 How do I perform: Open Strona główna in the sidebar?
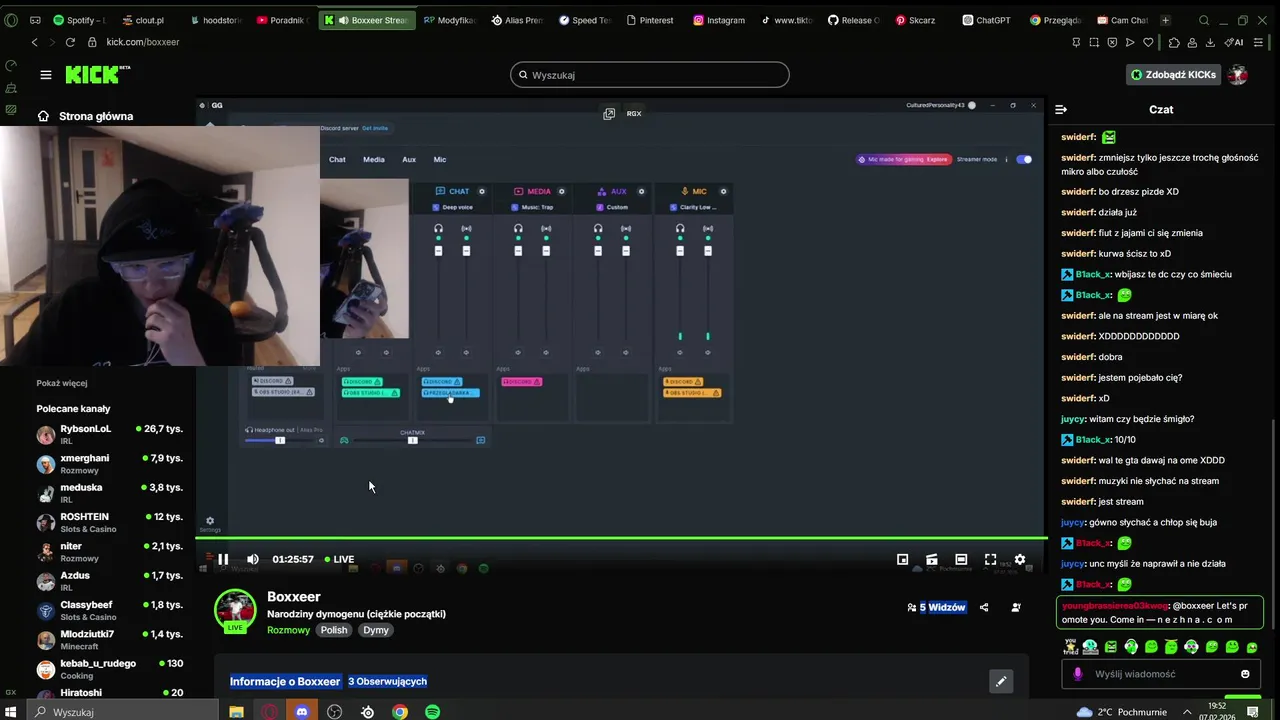click(85, 116)
